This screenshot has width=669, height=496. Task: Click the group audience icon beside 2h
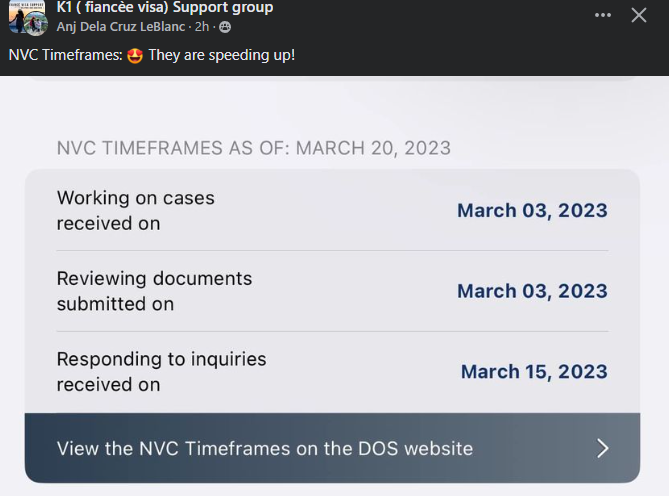[225, 27]
